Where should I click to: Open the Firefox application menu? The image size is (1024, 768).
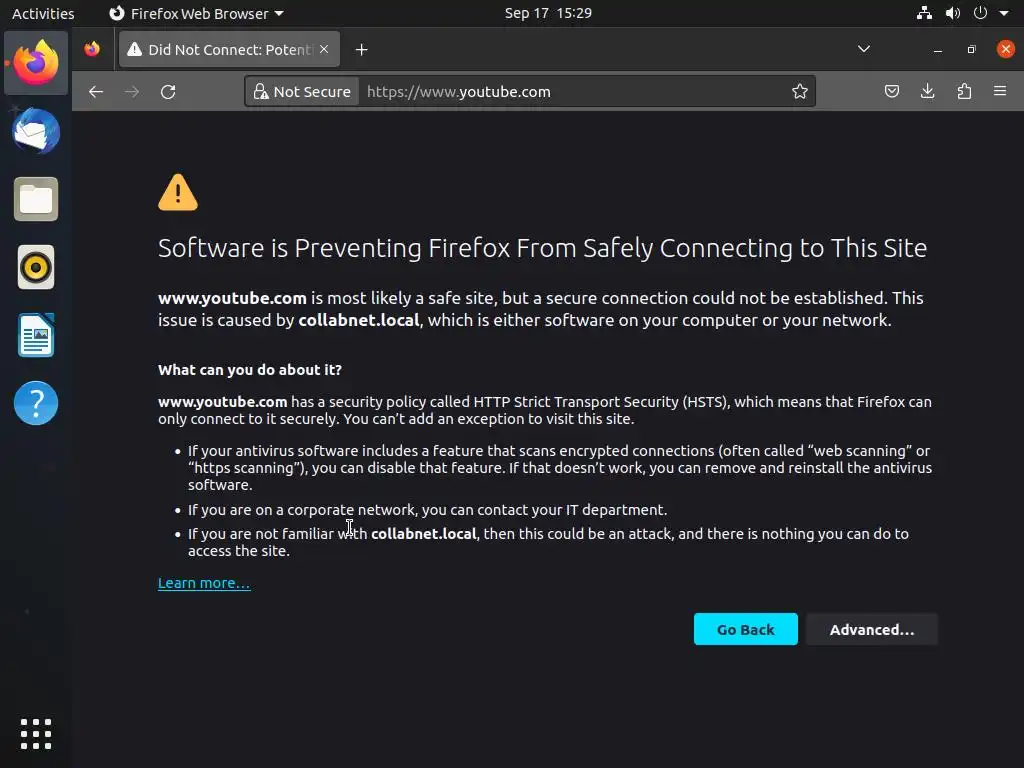tap(1000, 92)
